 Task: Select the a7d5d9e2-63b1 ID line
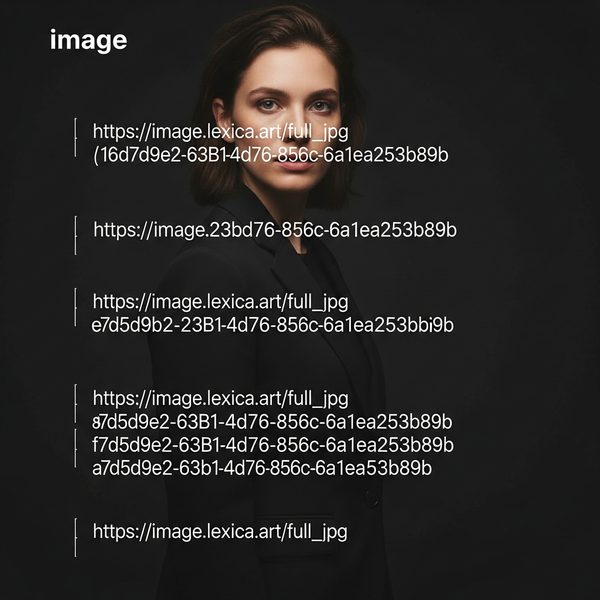262,468
